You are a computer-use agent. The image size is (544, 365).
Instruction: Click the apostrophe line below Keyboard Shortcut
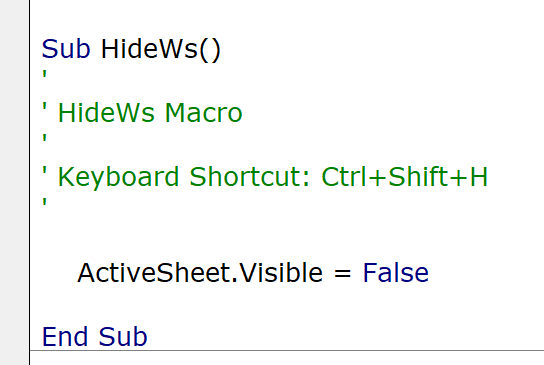[44, 202]
